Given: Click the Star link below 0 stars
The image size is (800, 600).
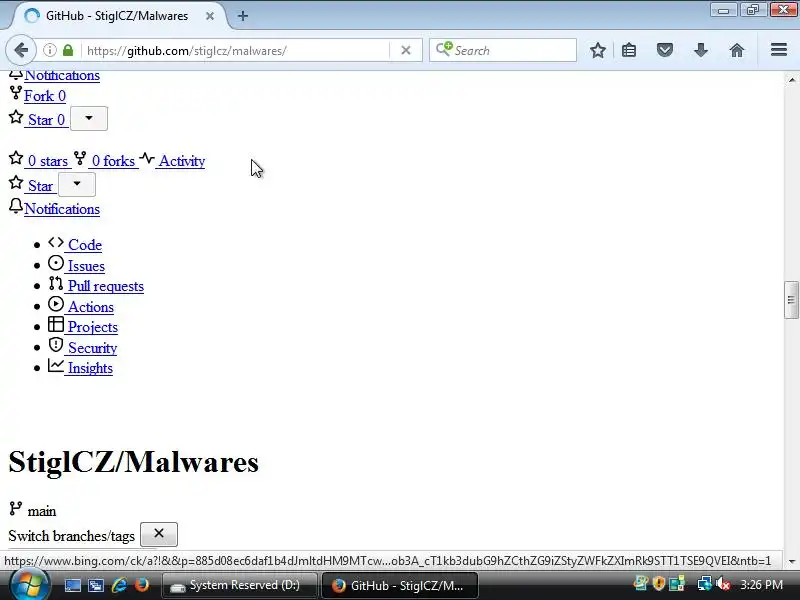Looking at the screenshot, I should click(x=40, y=186).
